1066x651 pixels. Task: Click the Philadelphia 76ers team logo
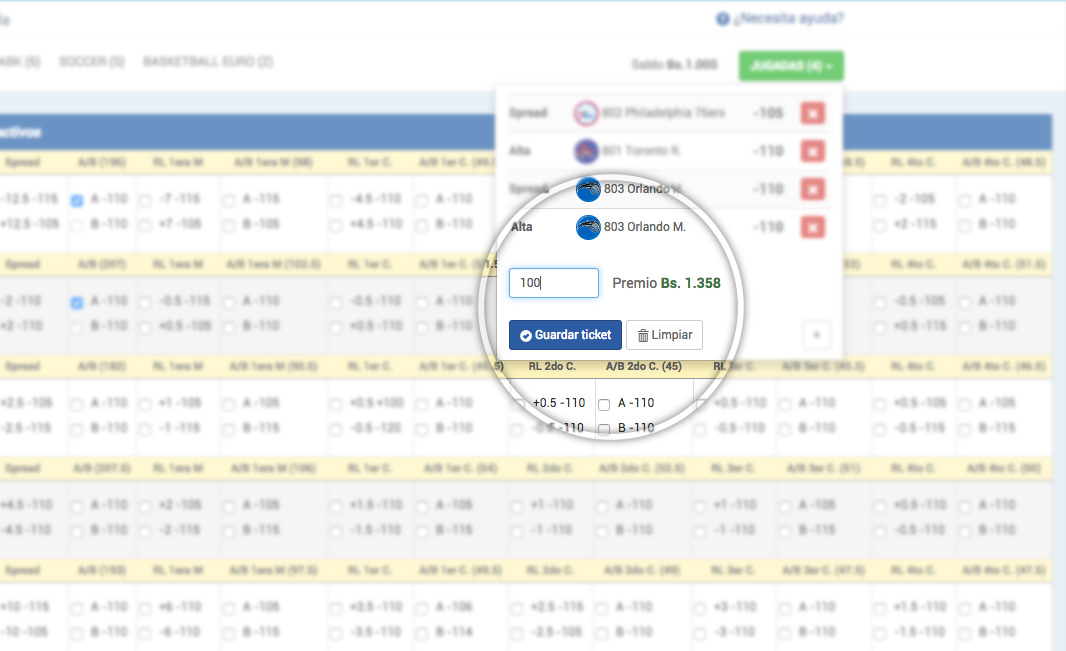pyautogui.click(x=586, y=113)
